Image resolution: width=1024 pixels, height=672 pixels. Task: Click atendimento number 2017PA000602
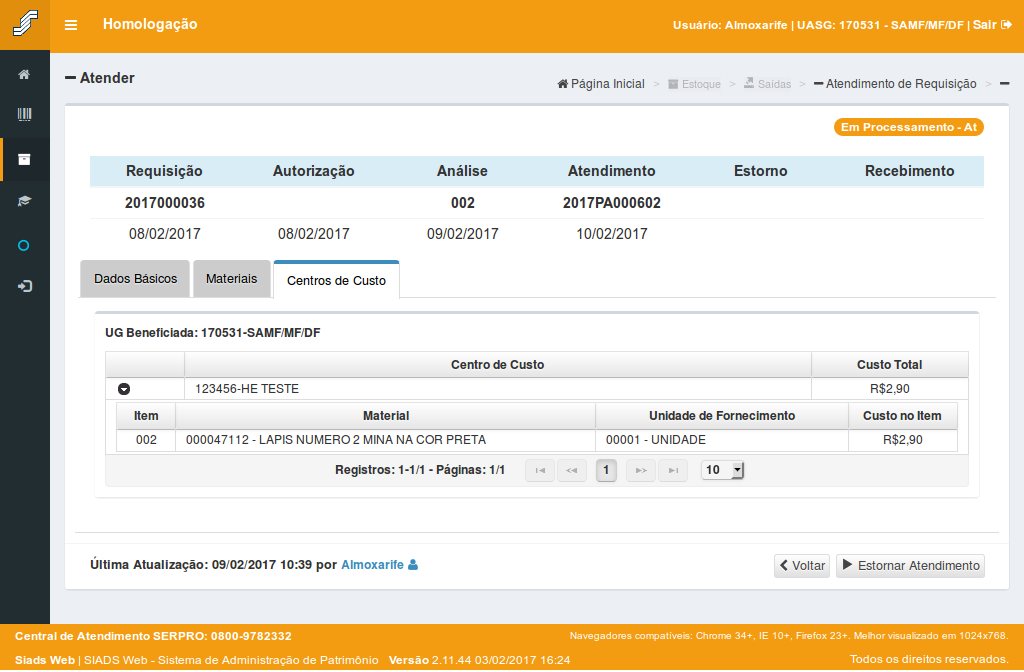611,203
